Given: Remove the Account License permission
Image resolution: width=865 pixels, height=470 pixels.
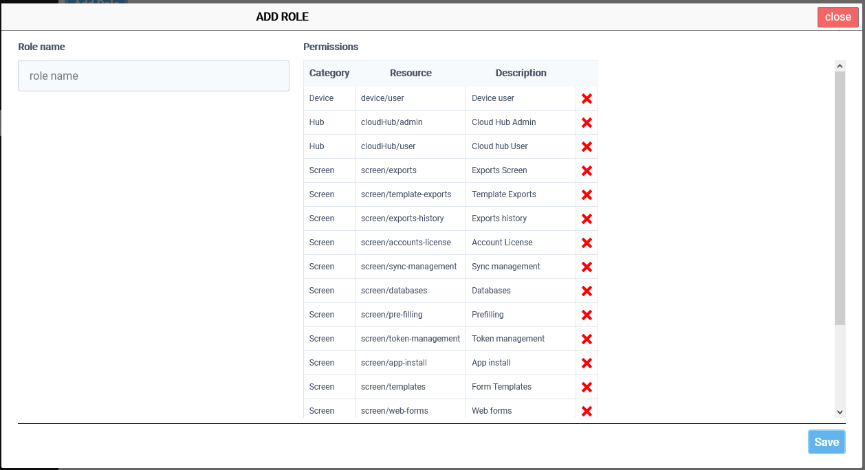Looking at the screenshot, I should click(586, 243).
